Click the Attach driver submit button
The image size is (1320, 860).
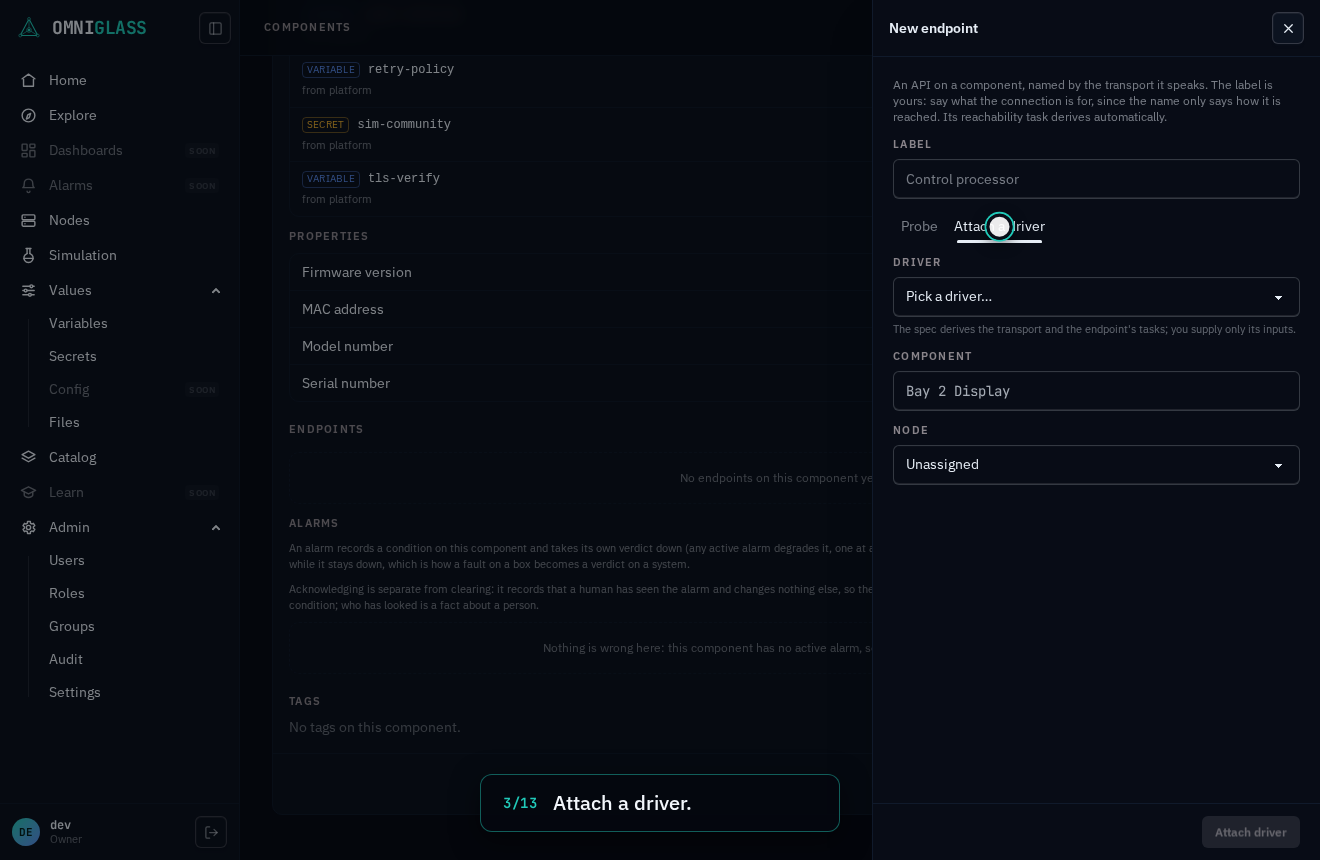(1251, 832)
